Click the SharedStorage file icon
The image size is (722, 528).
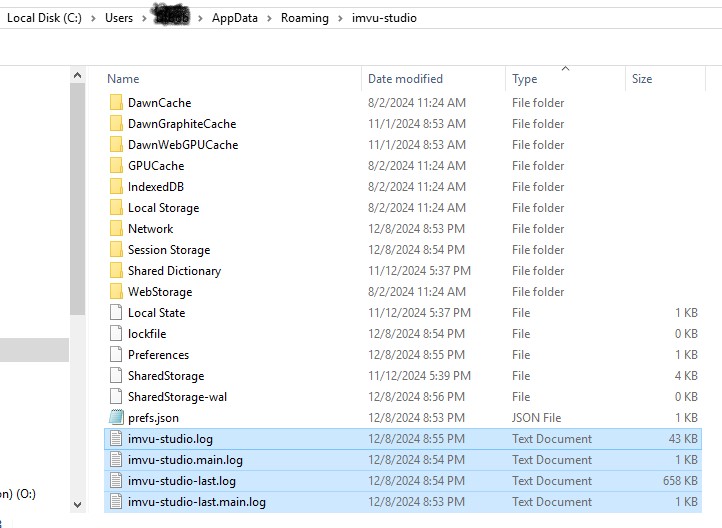tap(116, 376)
